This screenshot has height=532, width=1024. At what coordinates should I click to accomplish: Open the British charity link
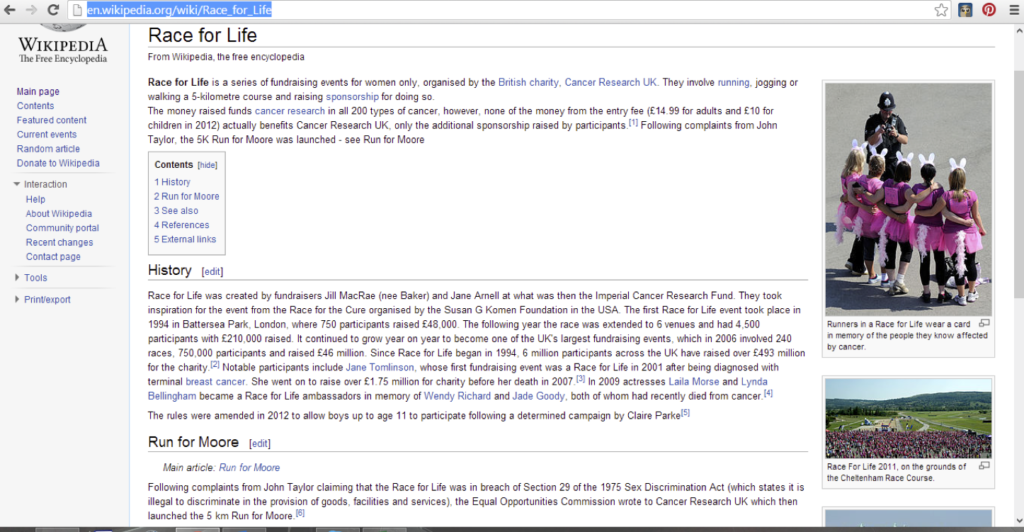528,82
